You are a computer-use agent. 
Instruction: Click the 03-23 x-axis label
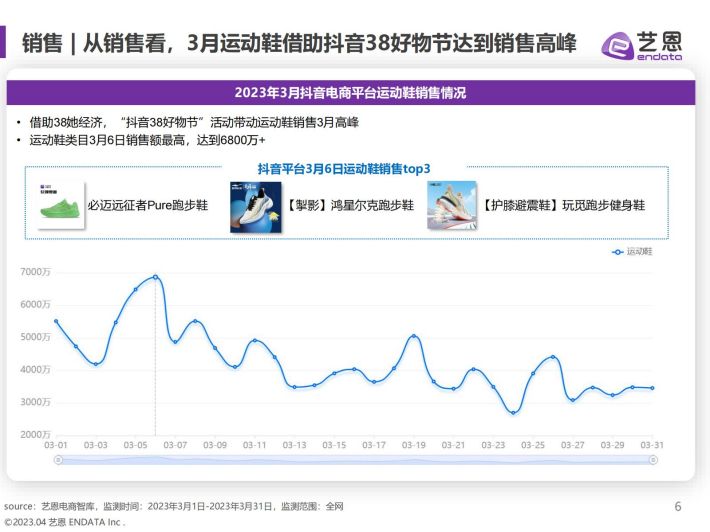[493, 445]
